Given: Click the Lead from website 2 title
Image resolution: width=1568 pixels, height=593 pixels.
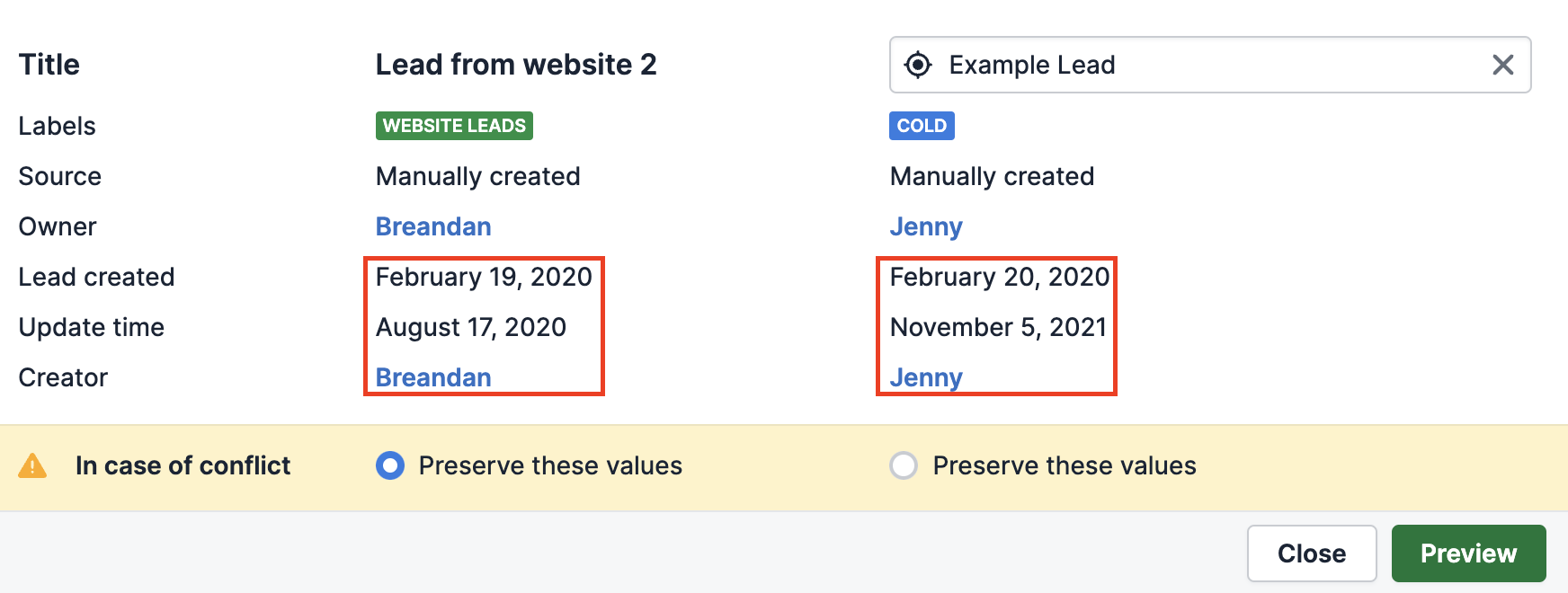Looking at the screenshot, I should point(516,65).
